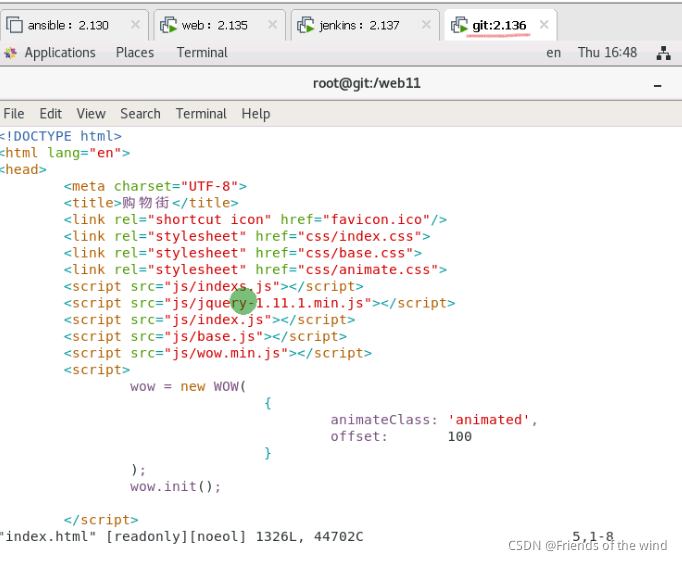Click the title 购物街 line

pos(151,203)
